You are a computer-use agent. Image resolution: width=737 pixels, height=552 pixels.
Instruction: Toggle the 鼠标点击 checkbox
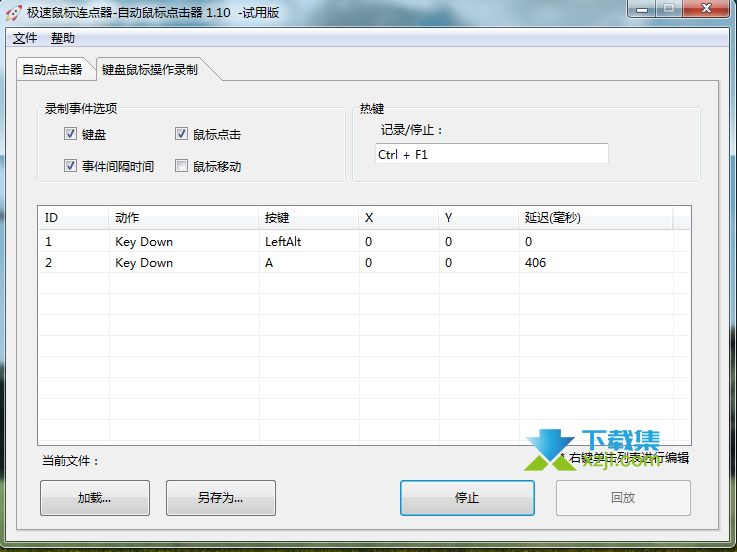point(181,134)
